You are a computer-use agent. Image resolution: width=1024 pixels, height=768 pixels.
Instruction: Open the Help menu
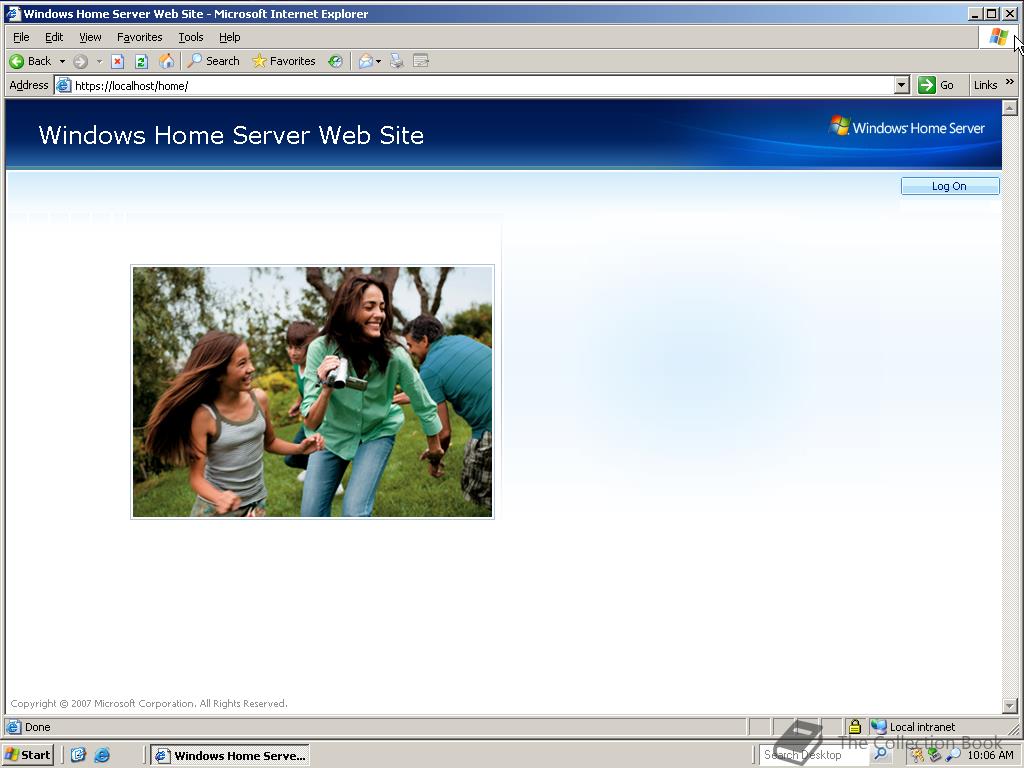229,37
